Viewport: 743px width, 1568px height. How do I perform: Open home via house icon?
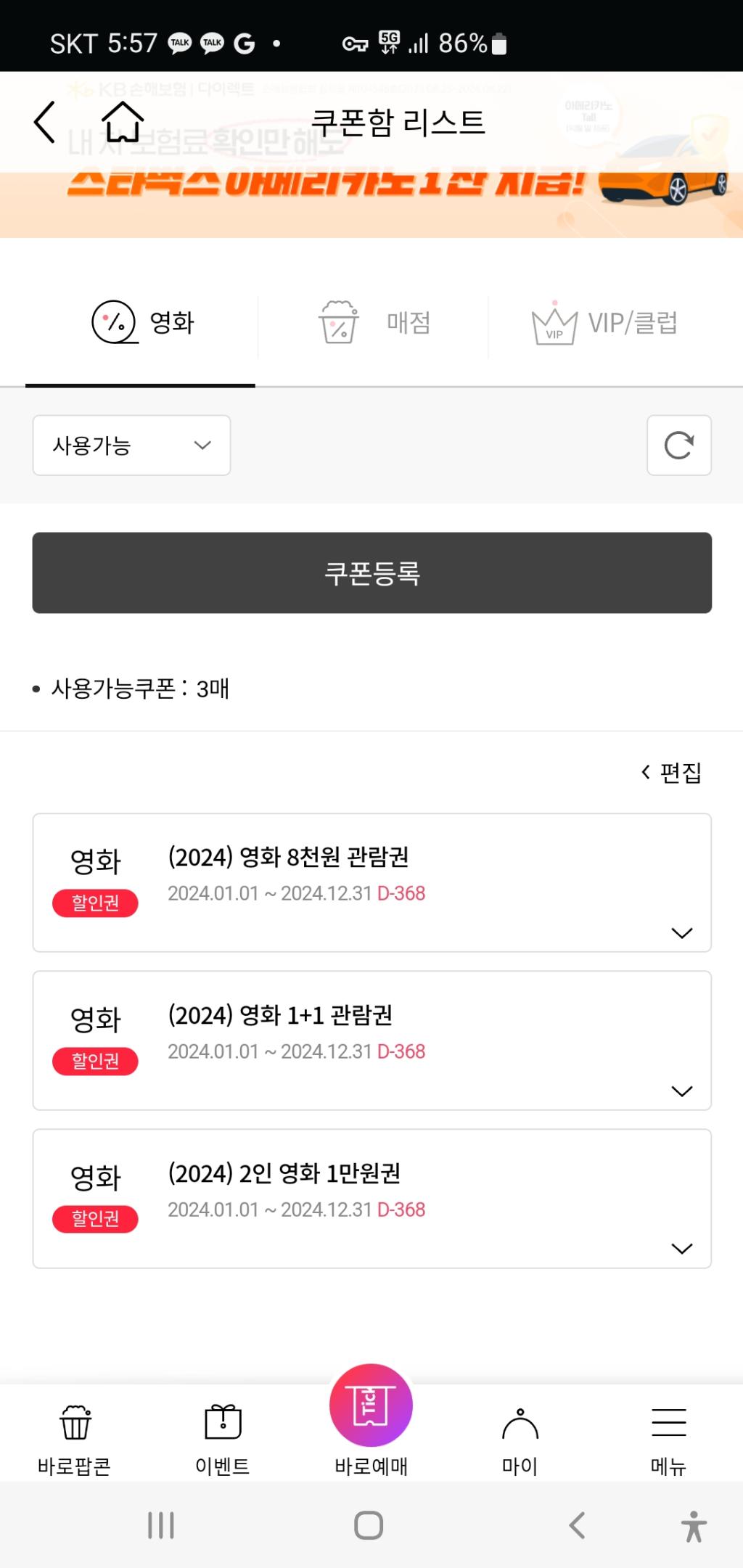pyautogui.click(x=123, y=122)
